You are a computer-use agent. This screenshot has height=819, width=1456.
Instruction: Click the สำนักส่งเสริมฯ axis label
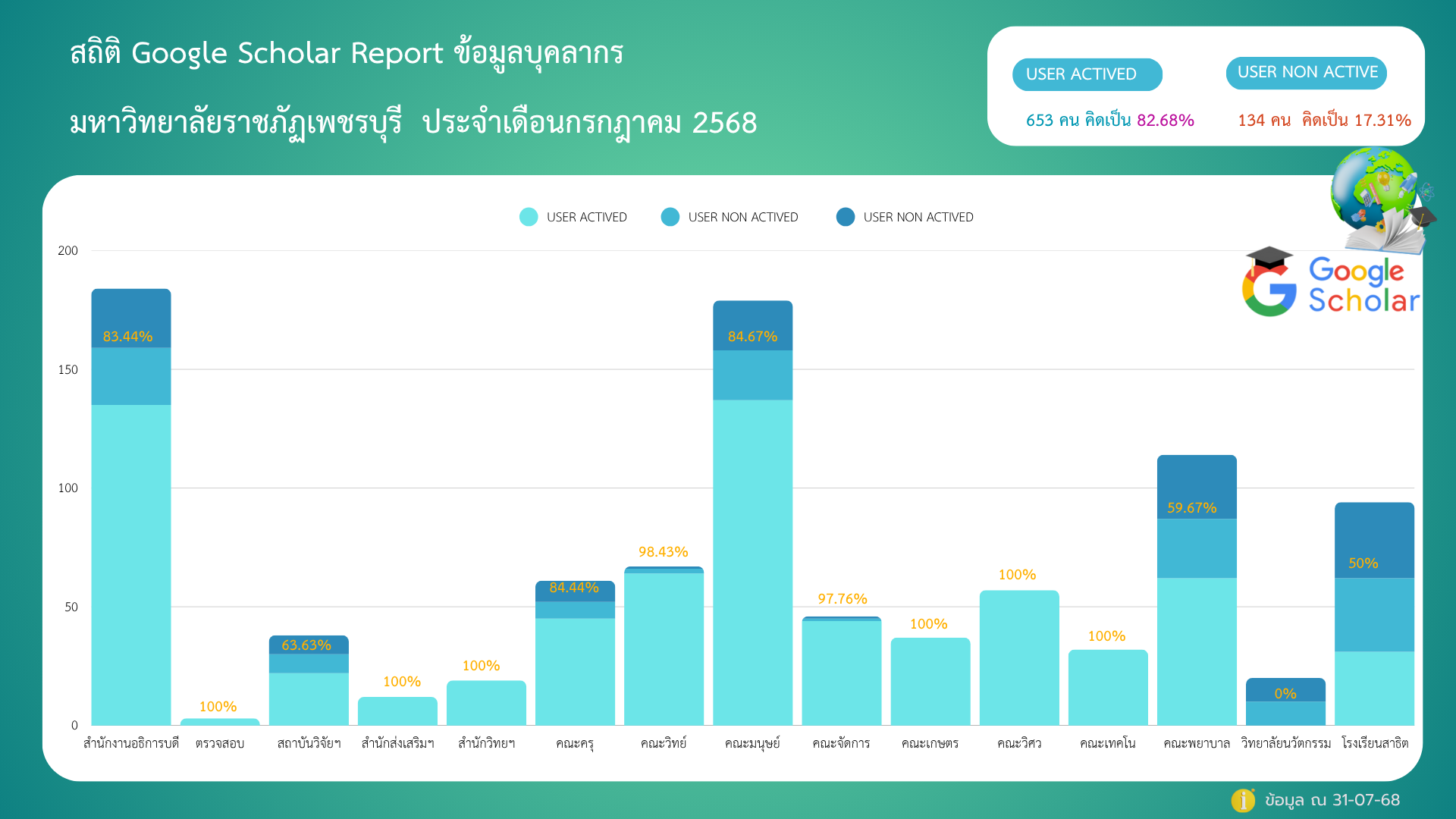pyautogui.click(x=397, y=743)
